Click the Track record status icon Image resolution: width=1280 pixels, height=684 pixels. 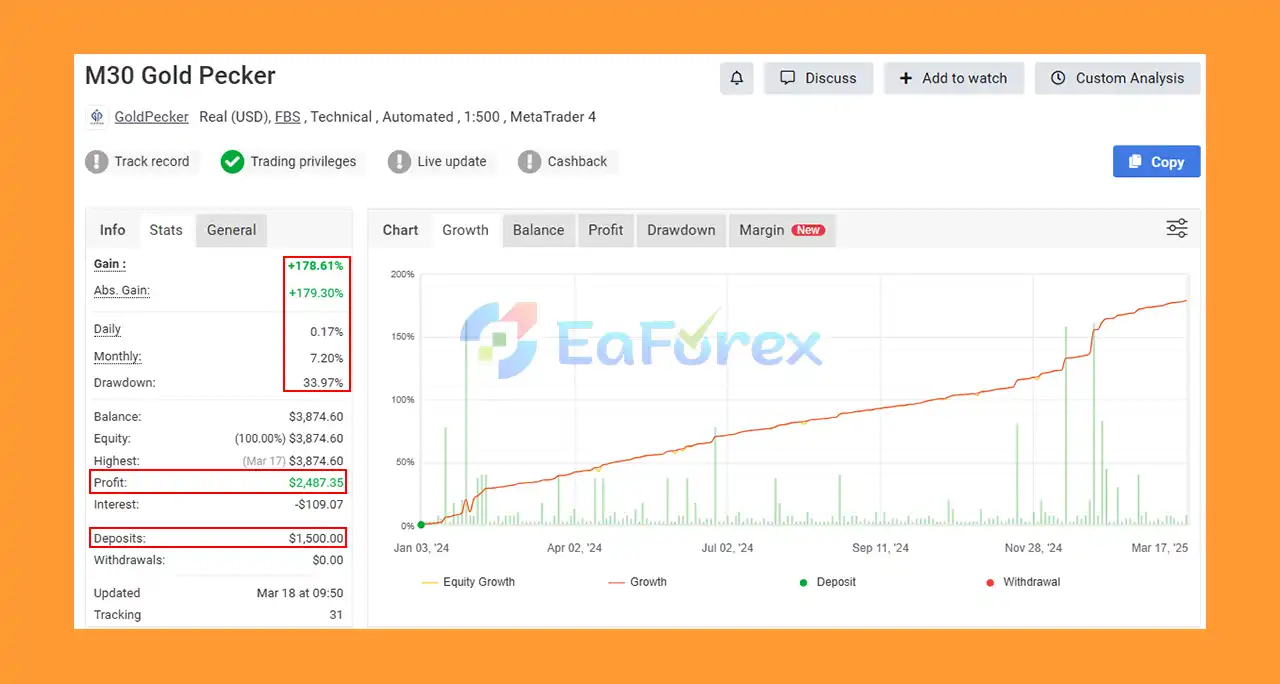pos(96,162)
